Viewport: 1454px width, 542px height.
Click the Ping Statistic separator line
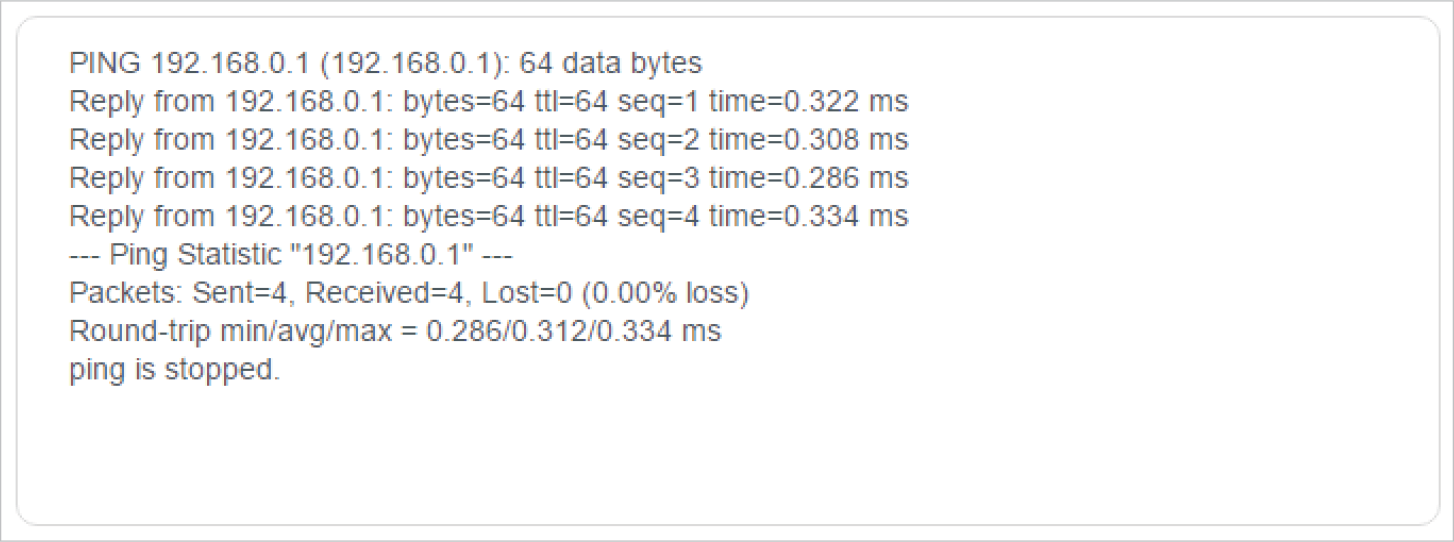(x=290, y=255)
